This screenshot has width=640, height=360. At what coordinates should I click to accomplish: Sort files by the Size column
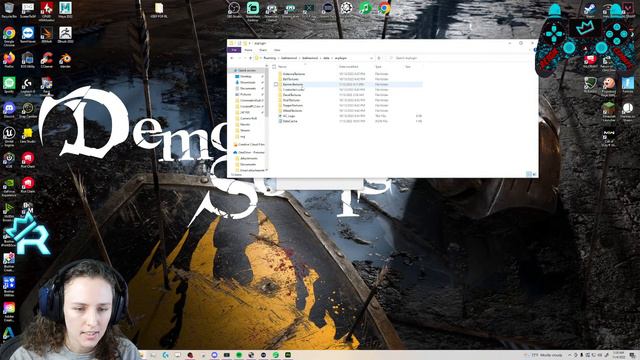[408, 67]
